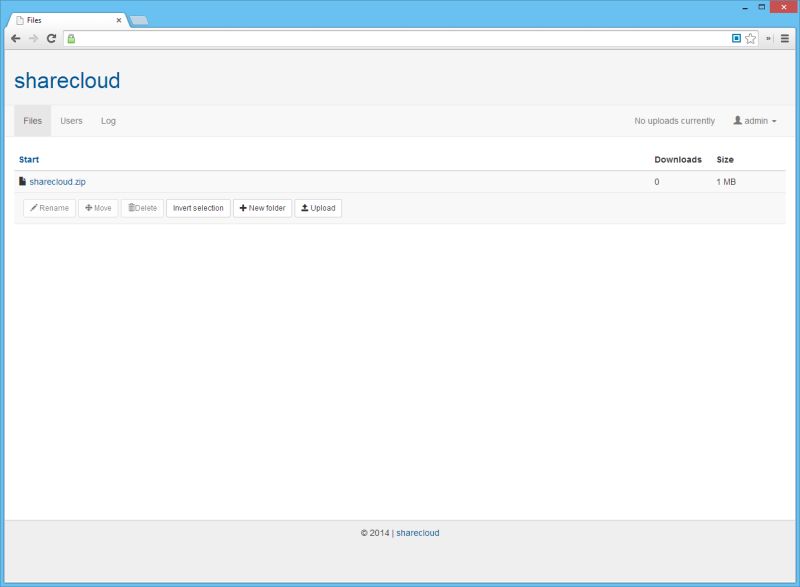
Task: Select the Rename pencil icon
Action: (32, 208)
